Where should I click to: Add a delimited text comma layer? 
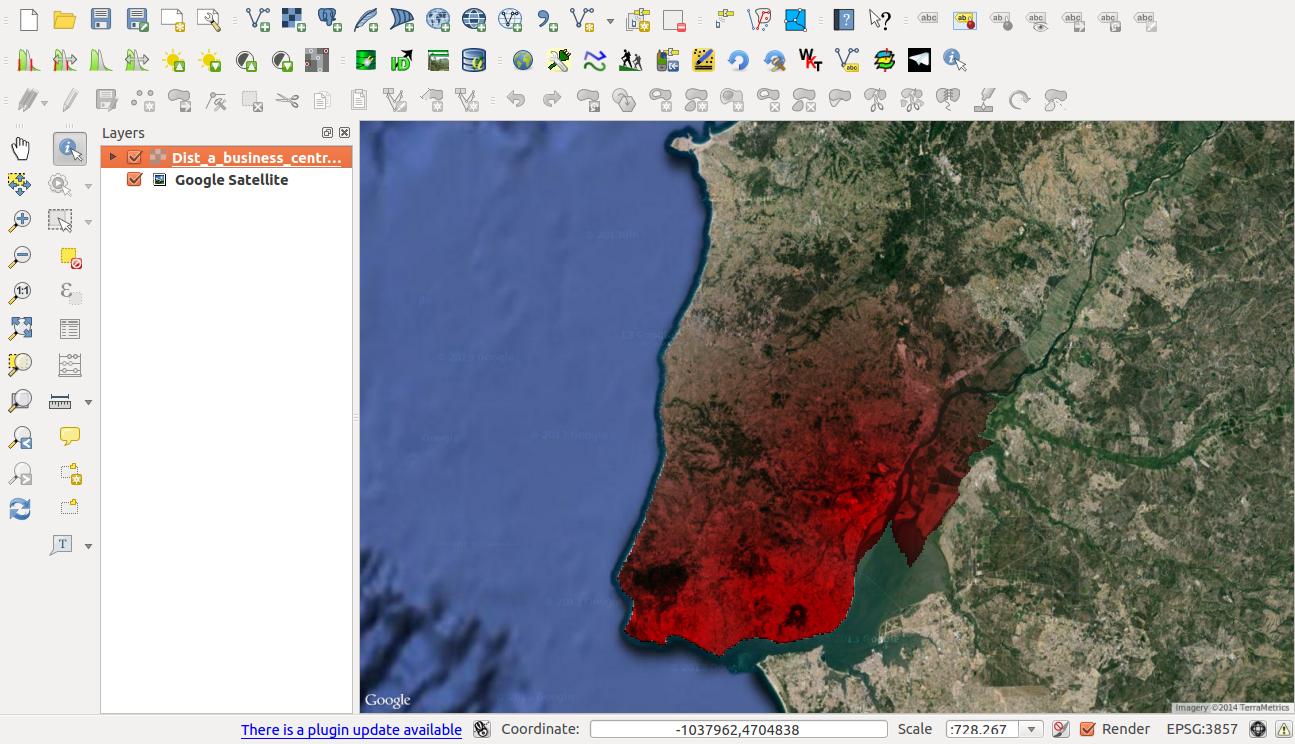pos(546,19)
